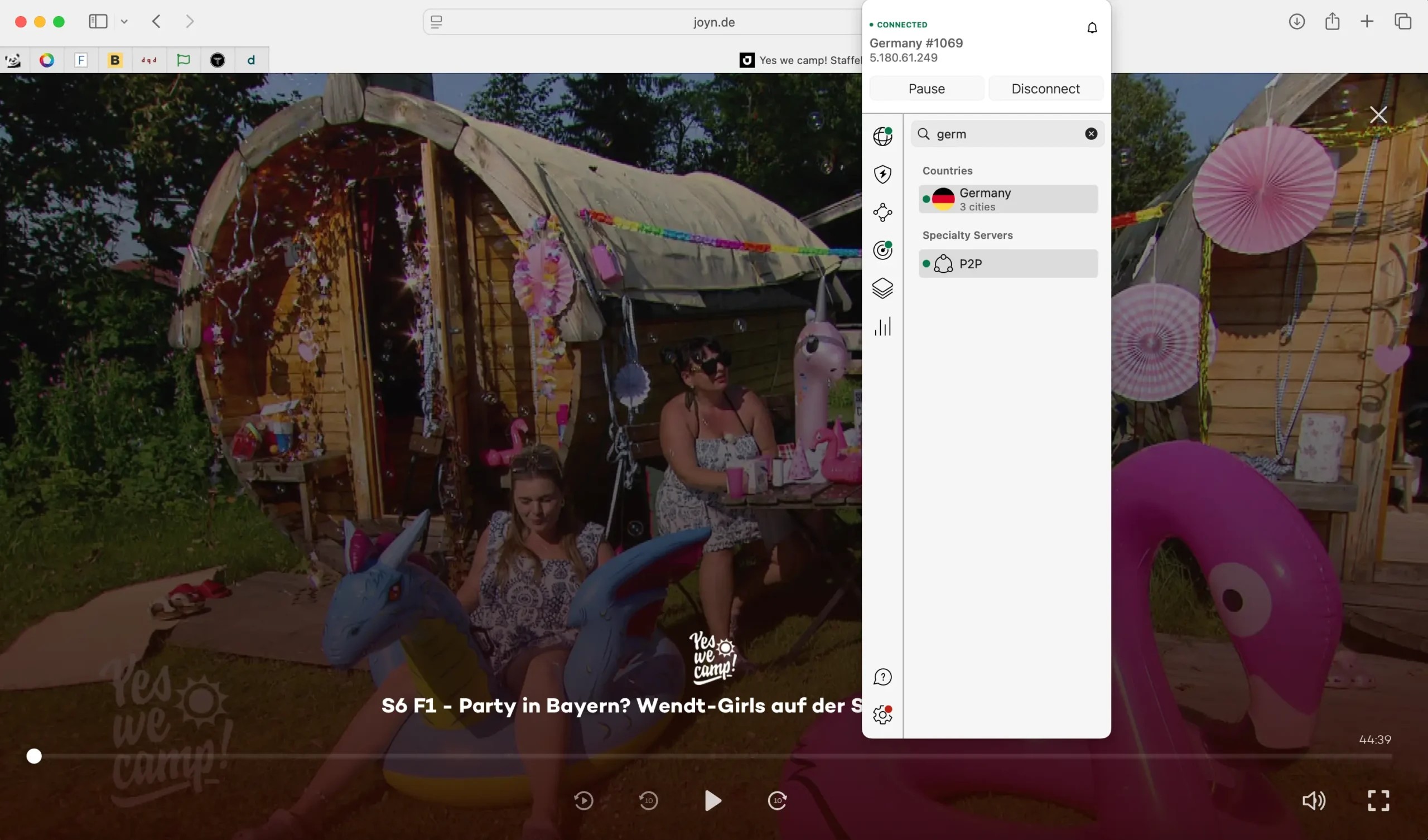Open the 'B' pinned tab
1428x840 pixels.
pos(115,60)
